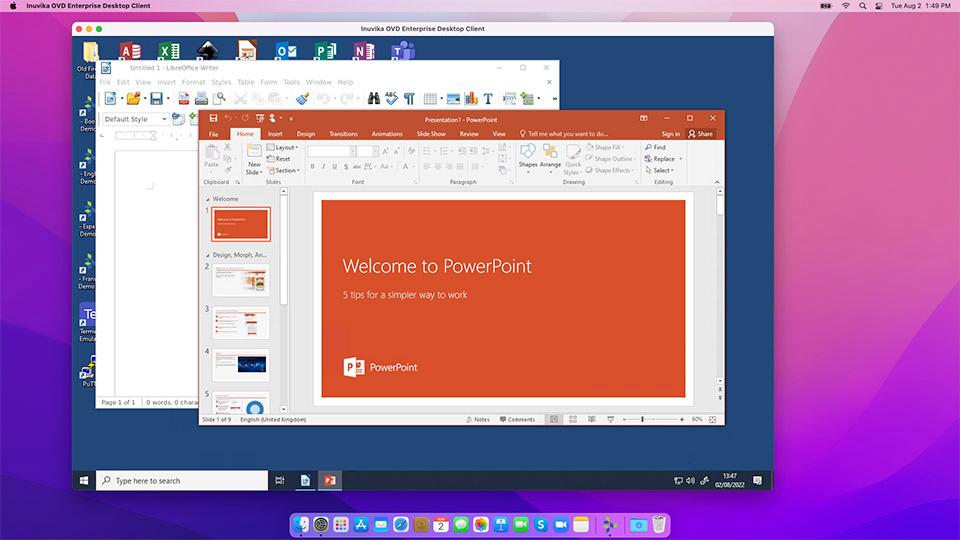Click Clone Formatting paintbrush in Writer
Image resolution: width=960 pixels, height=540 pixels.
[302, 99]
